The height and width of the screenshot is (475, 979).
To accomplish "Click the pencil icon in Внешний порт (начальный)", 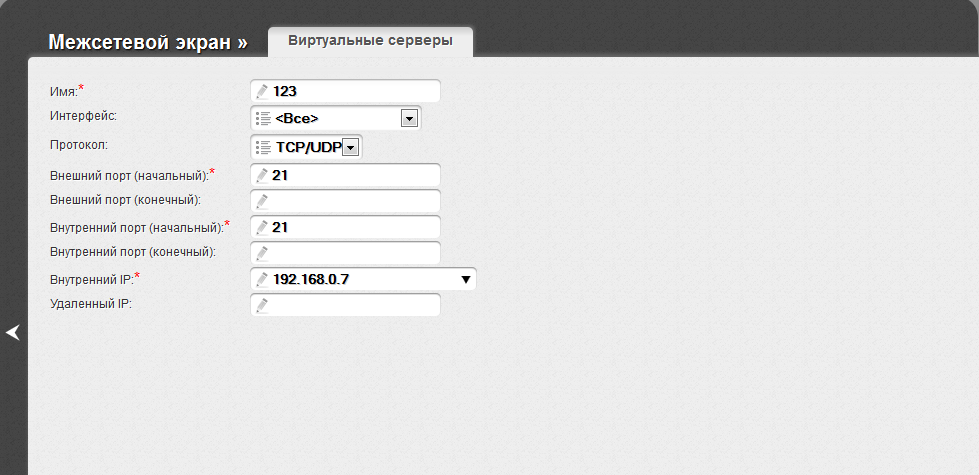I will [262, 175].
